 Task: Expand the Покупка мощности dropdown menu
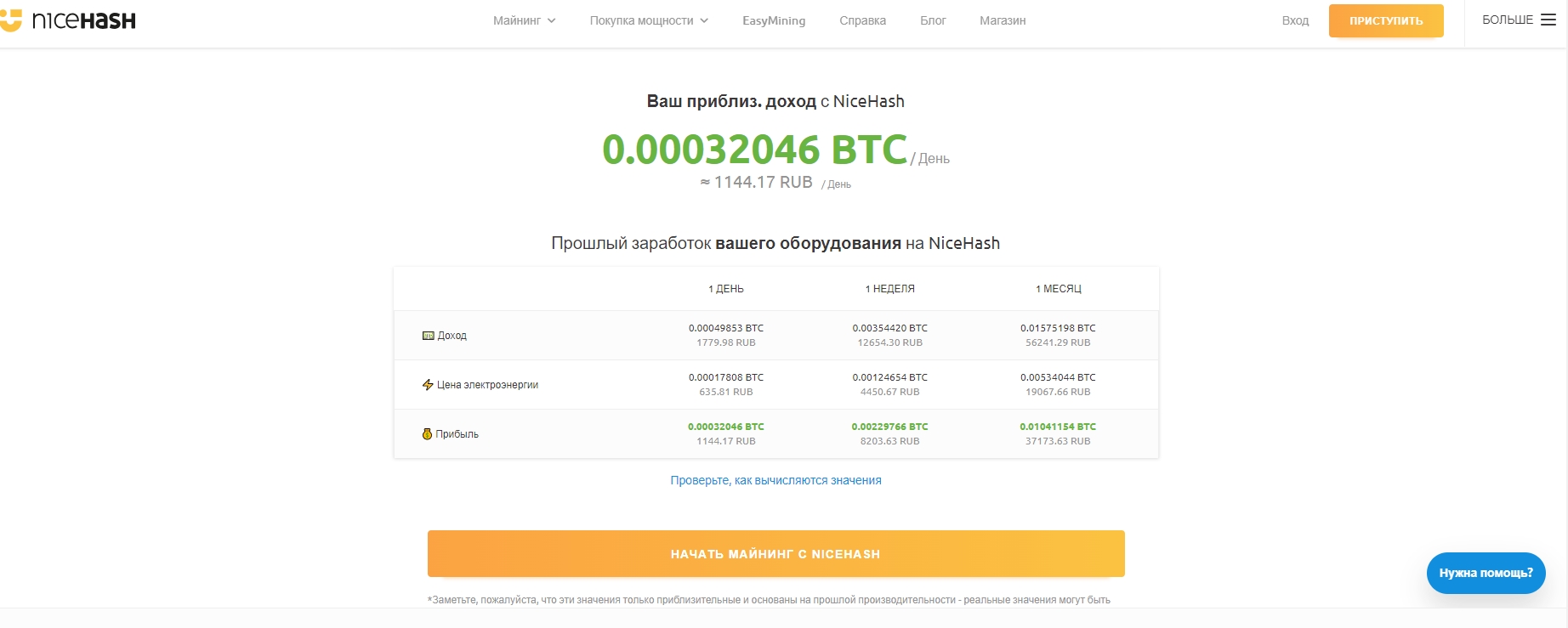[x=649, y=20]
